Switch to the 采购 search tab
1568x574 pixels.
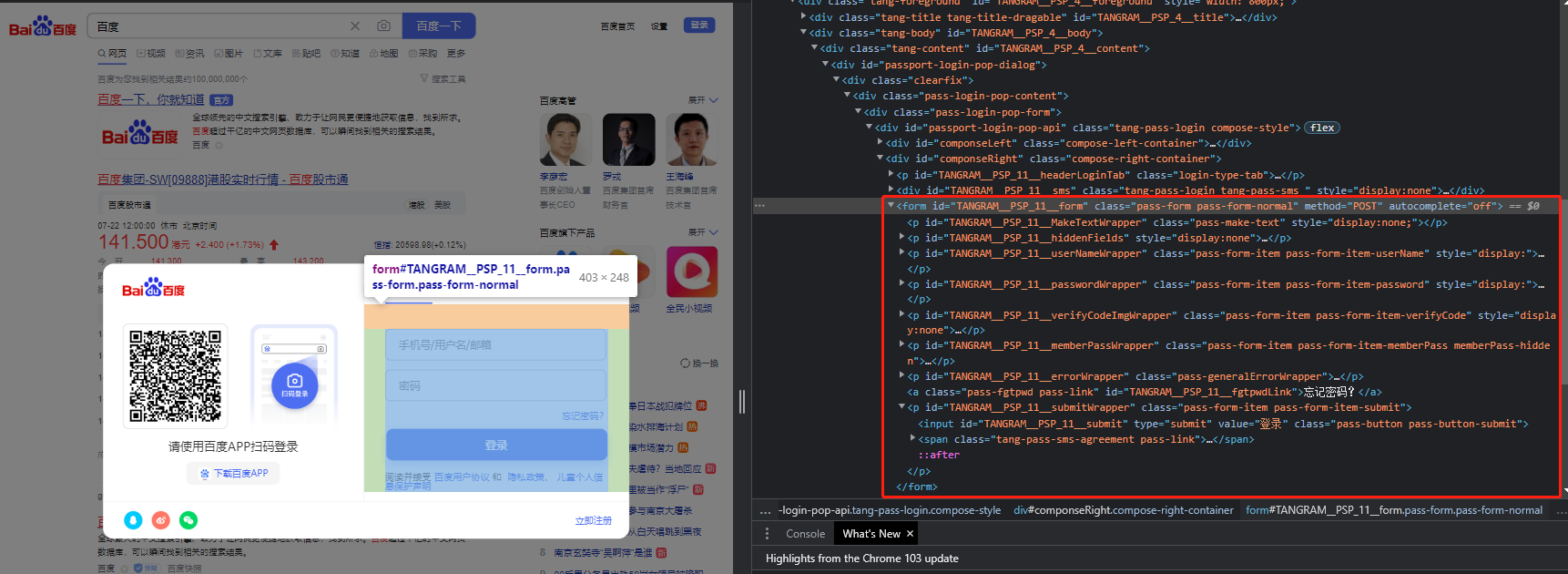pyautogui.click(x=423, y=54)
